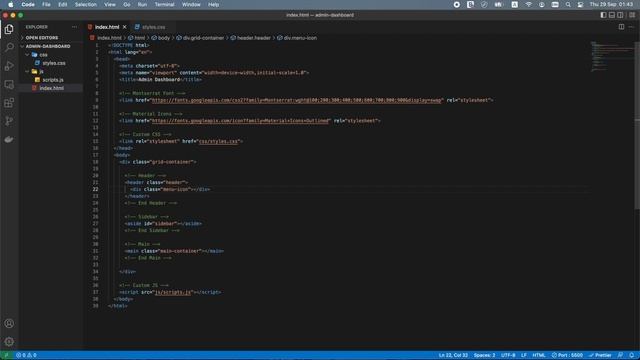Image resolution: width=640 pixels, height=360 pixels.
Task: Select the index.html editor tab
Action: (x=107, y=27)
